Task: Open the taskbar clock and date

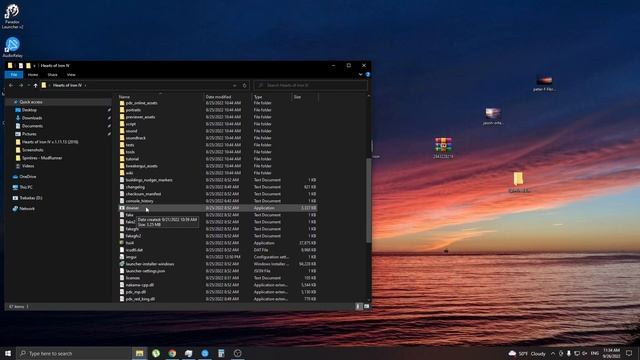Action: [x=611, y=353]
